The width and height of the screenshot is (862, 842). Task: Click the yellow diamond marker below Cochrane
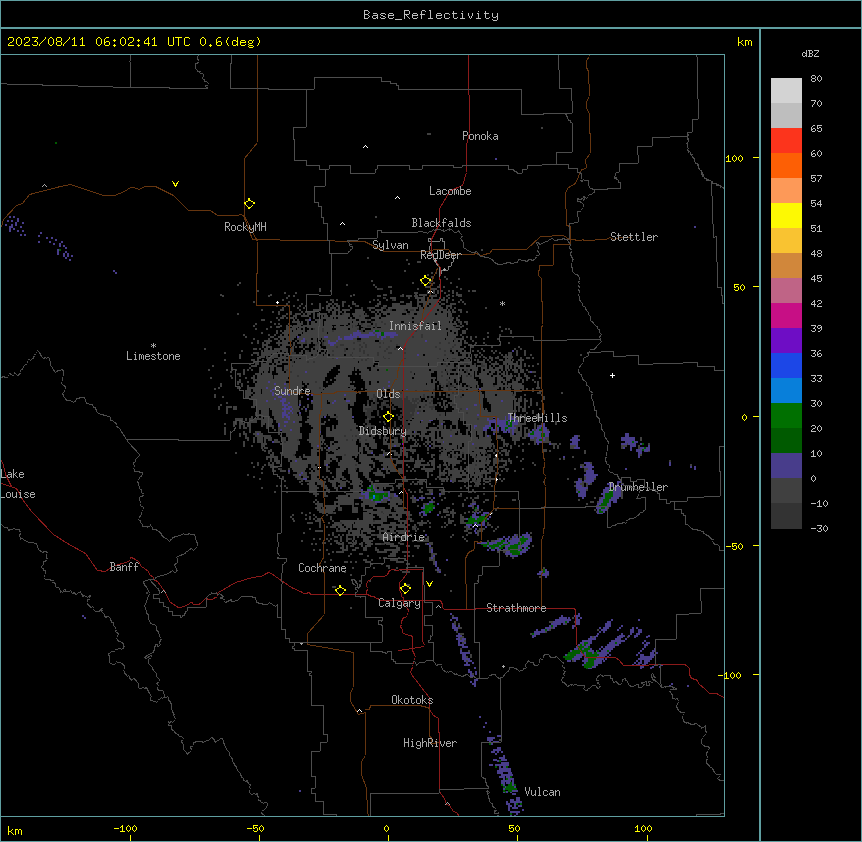[x=340, y=590]
